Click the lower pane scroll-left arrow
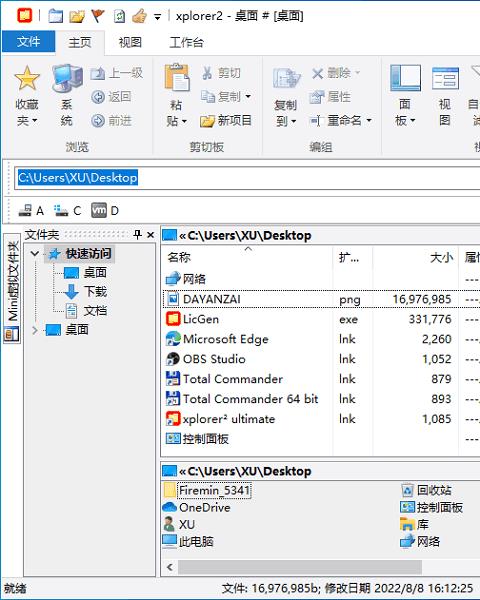The height and width of the screenshot is (600, 480). 170,567
